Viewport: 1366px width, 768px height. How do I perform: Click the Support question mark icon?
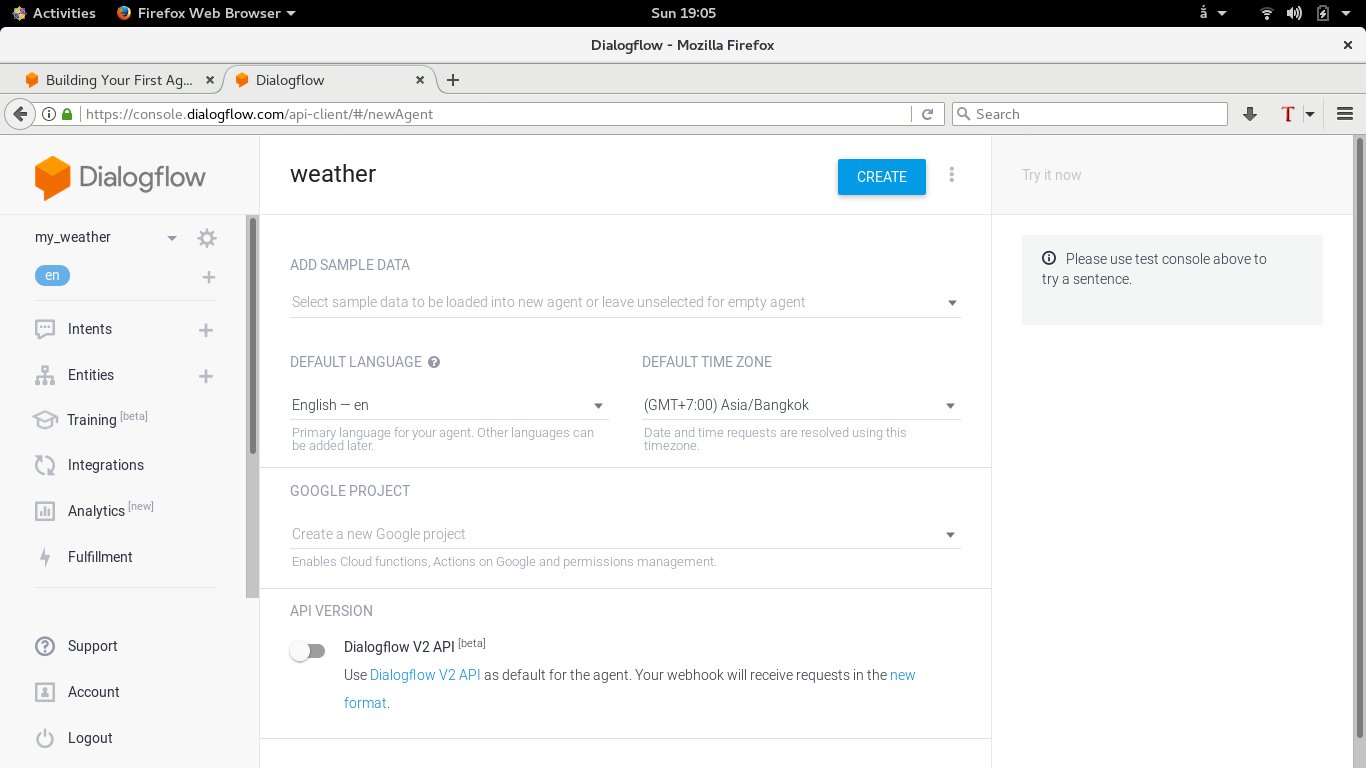45,646
